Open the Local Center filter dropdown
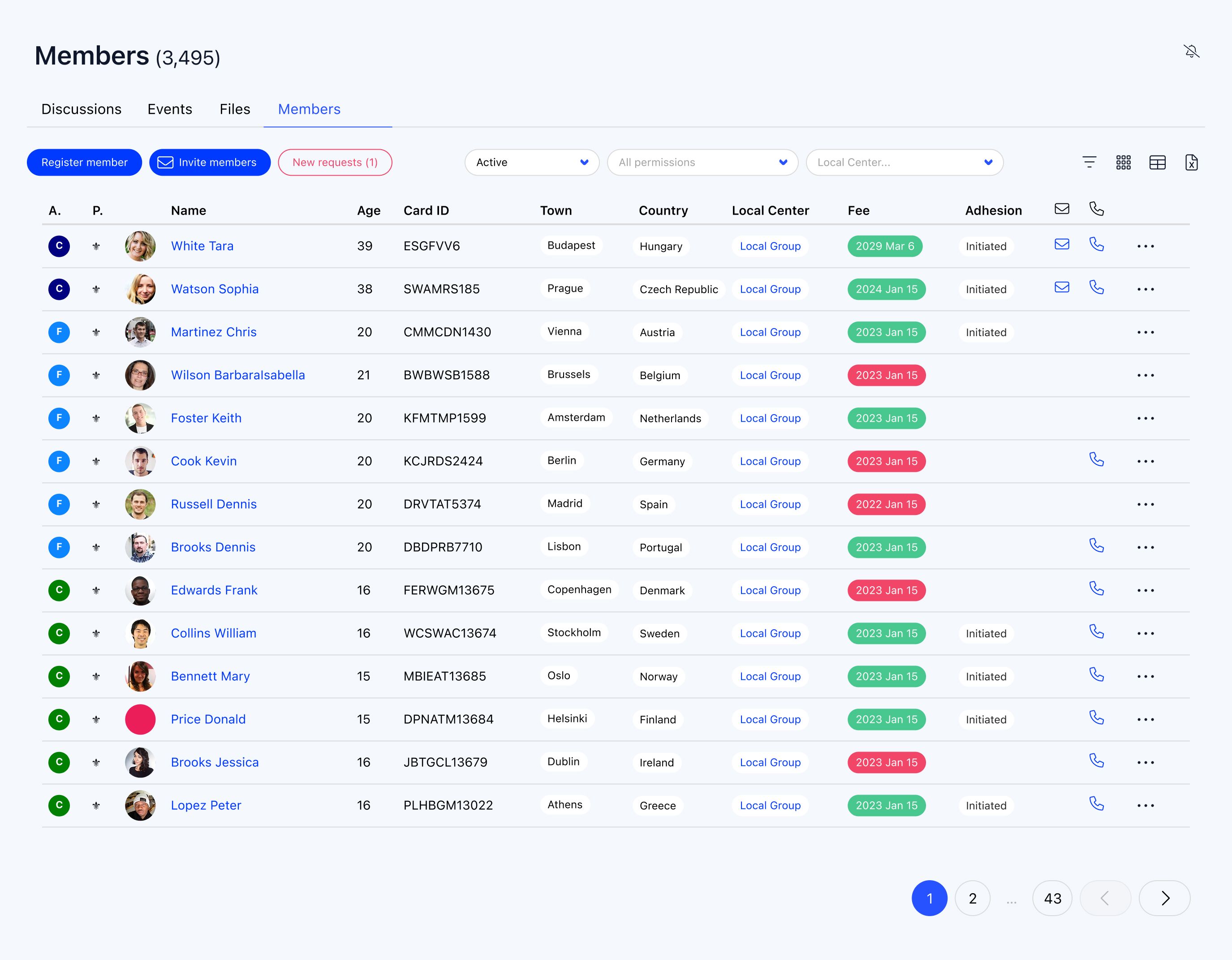1232x960 pixels. pos(904,163)
